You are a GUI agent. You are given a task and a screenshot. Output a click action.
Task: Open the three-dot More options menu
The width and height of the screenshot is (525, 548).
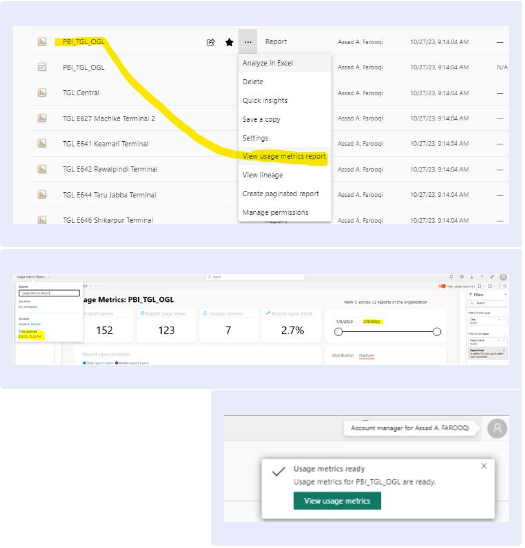tap(249, 42)
